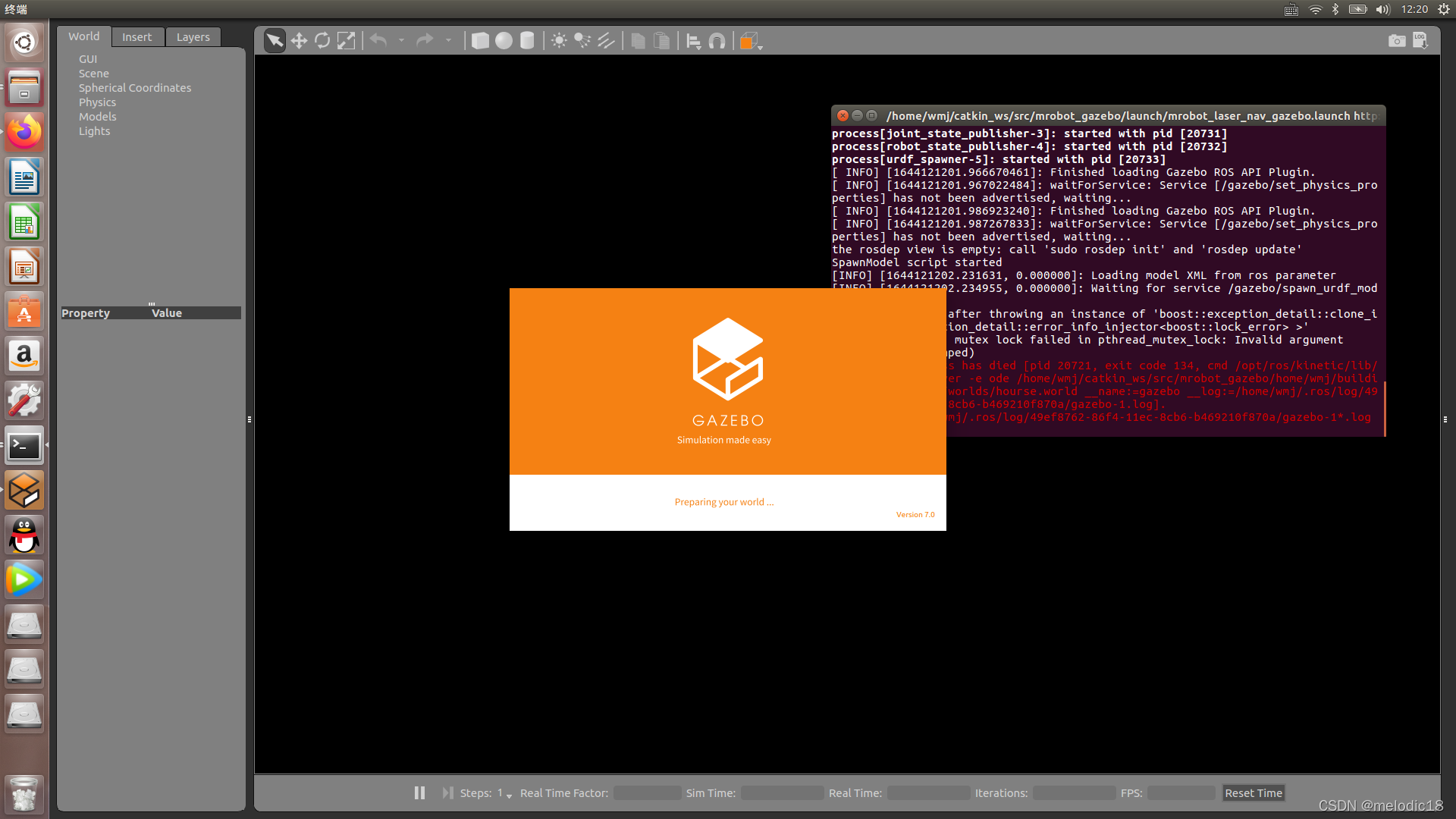Screen dimensions: 1456x819
Task: Click the Reset Time button
Action: [1253, 792]
